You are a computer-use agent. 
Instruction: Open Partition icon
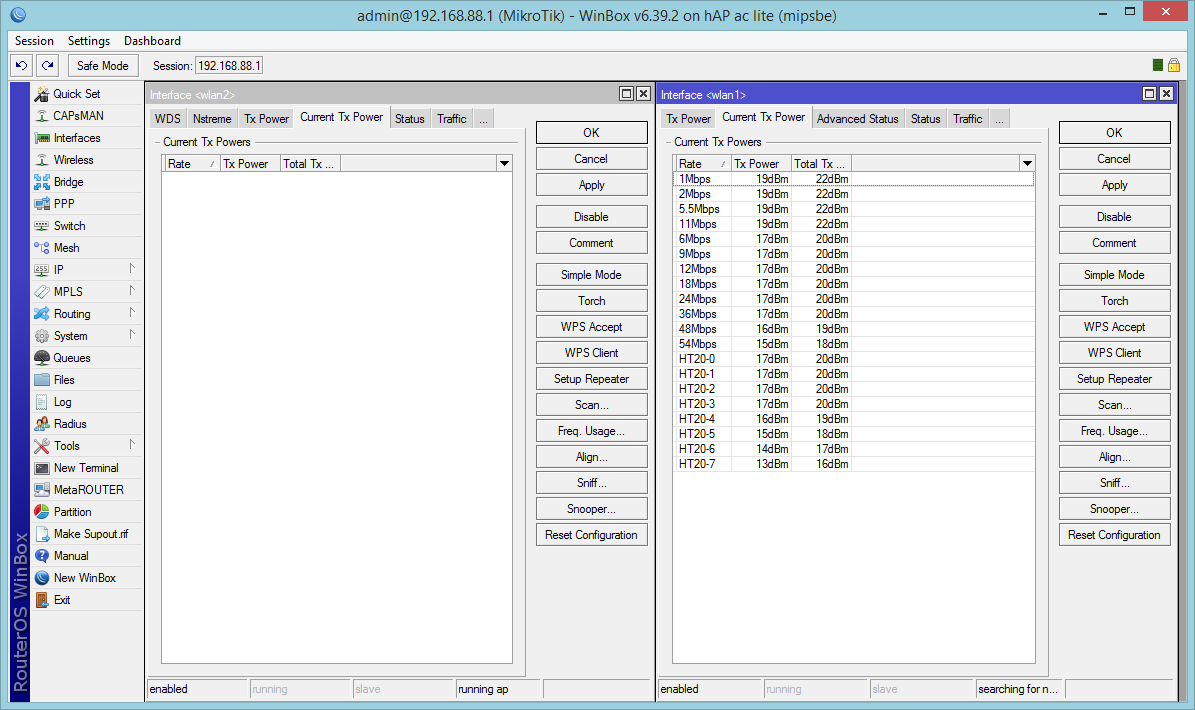tap(42, 512)
